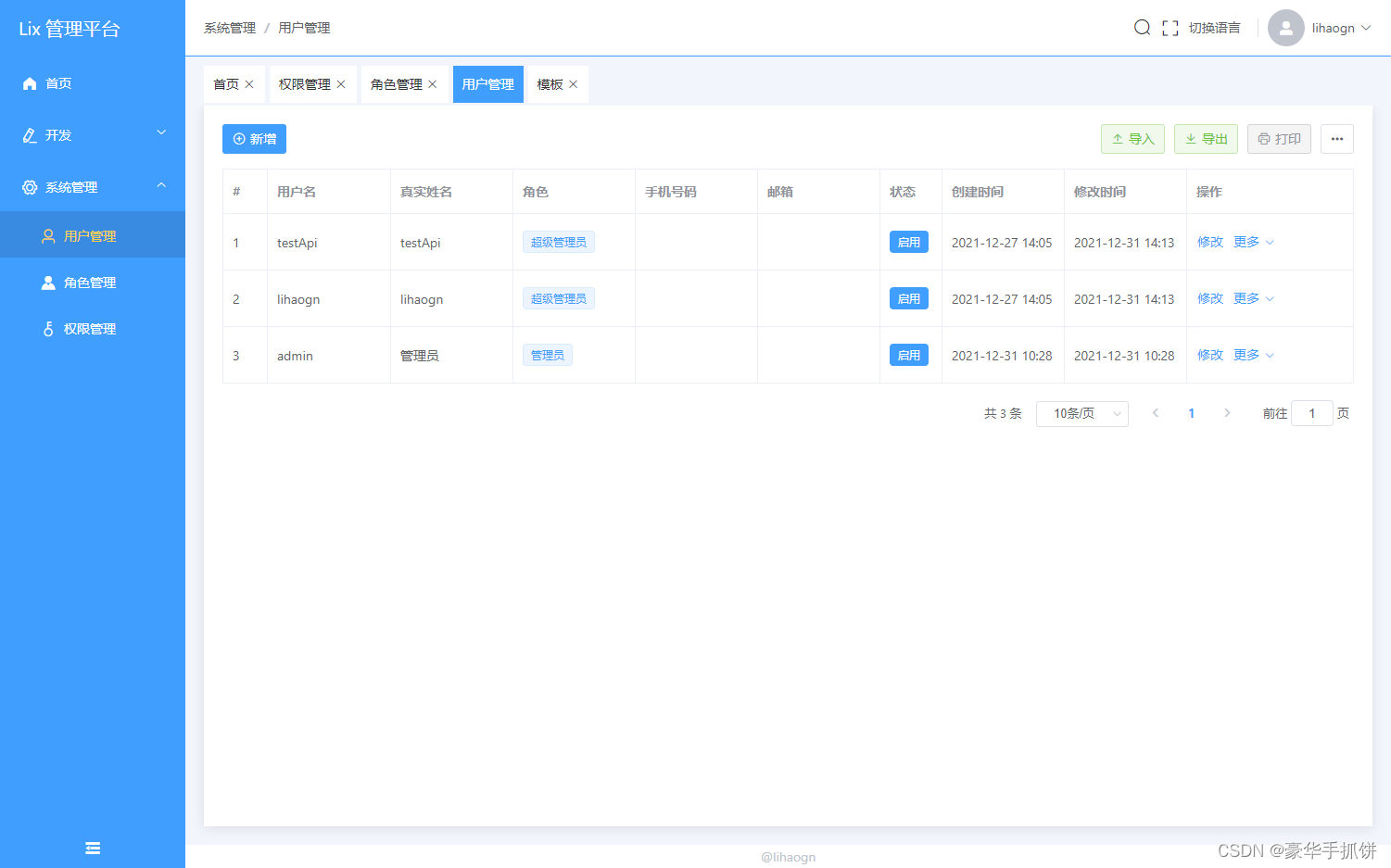Open the lihaogn account dropdown arrow
This screenshot has width=1391, height=868.
click(1366, 28)
